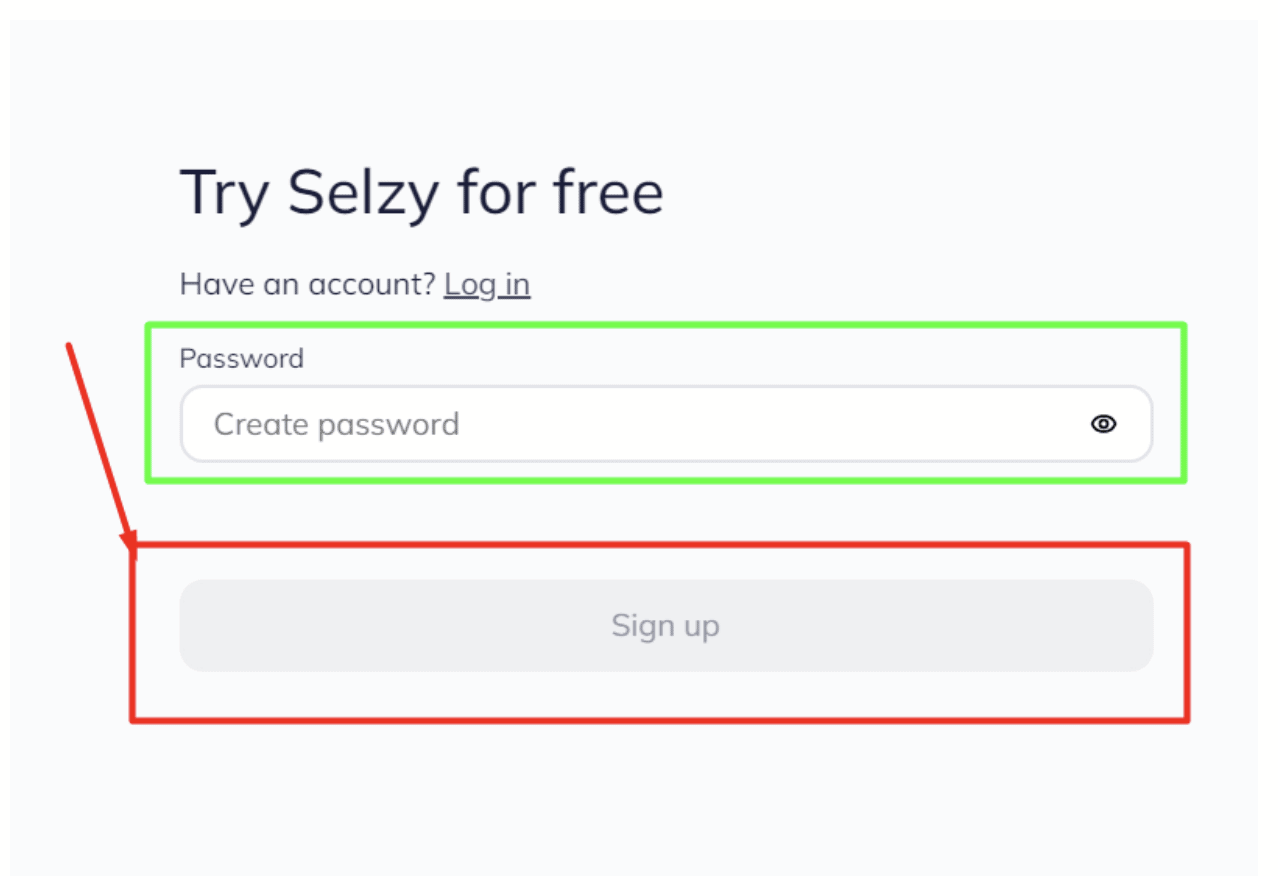Click the word "Selzy" in the heading
The height and width of the screenshot is (876, 1278).
click(364, 193)
